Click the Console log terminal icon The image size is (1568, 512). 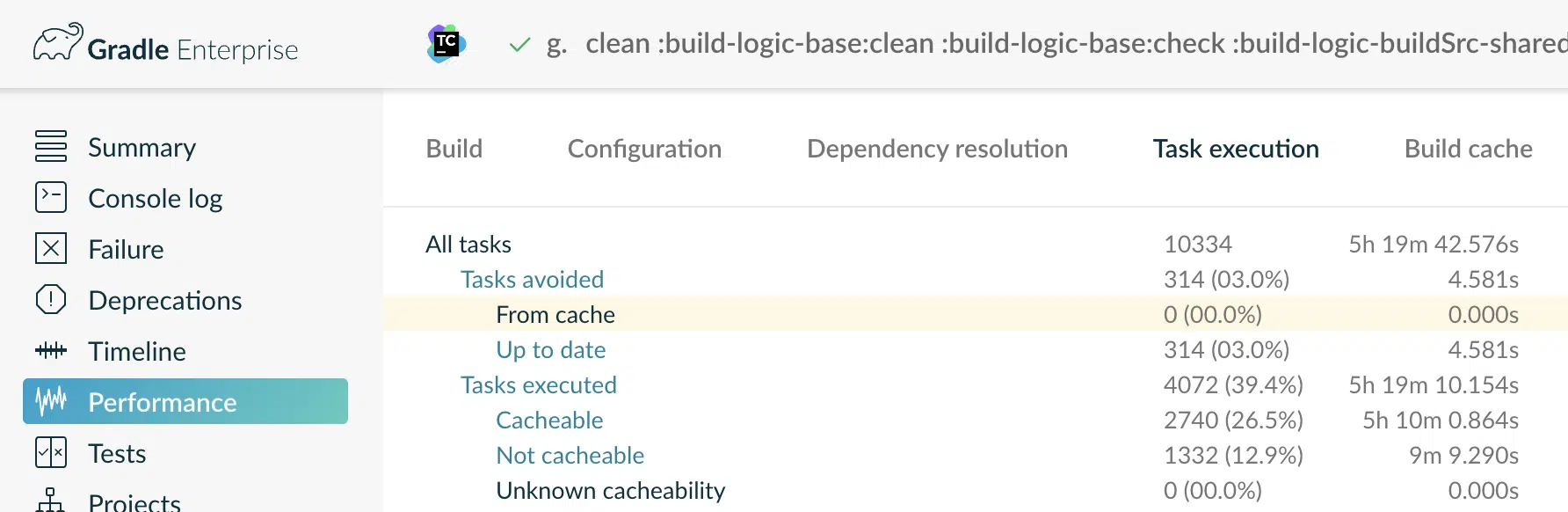[51, 197]
